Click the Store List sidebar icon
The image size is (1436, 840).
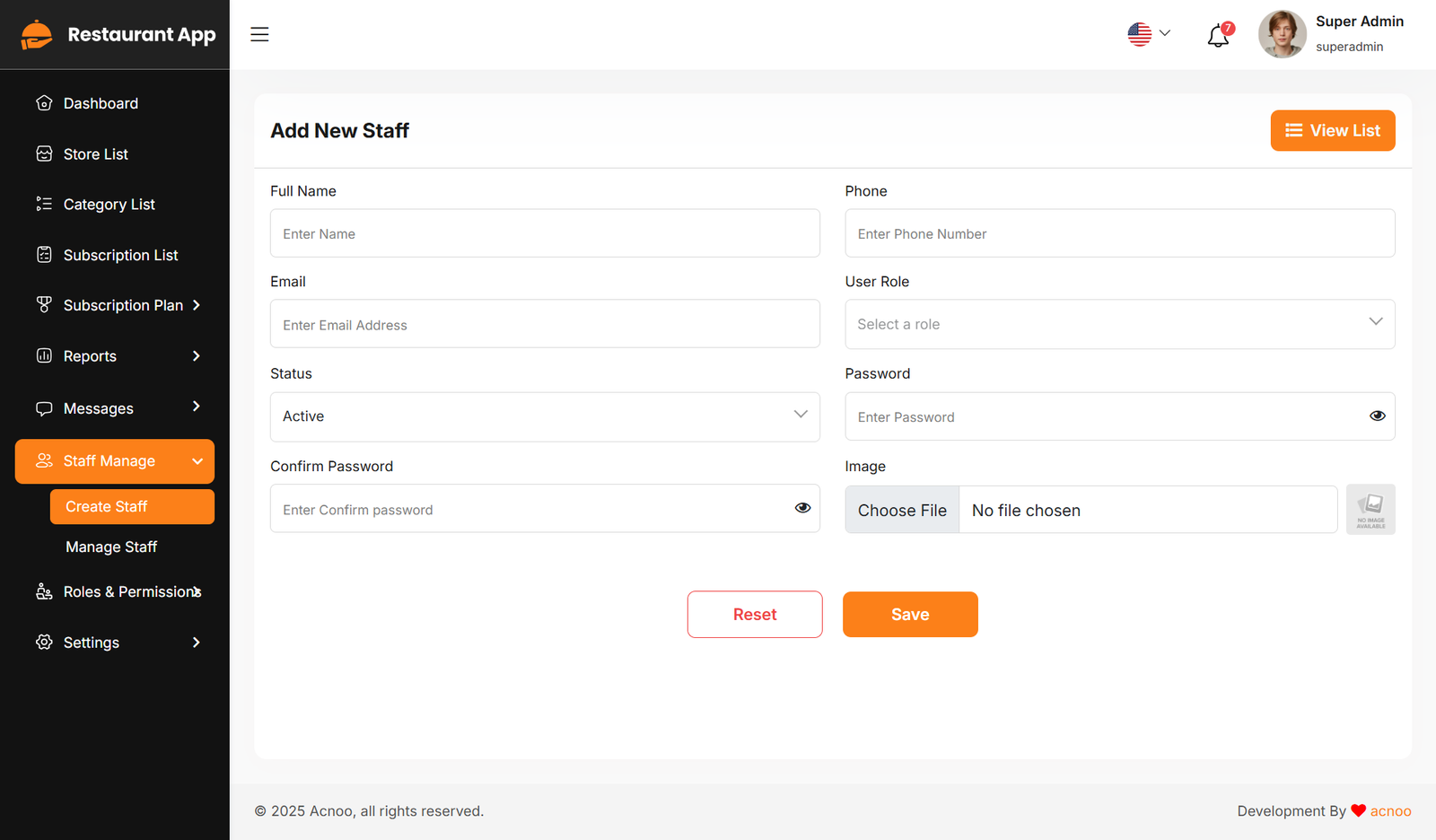pos(44,154)
